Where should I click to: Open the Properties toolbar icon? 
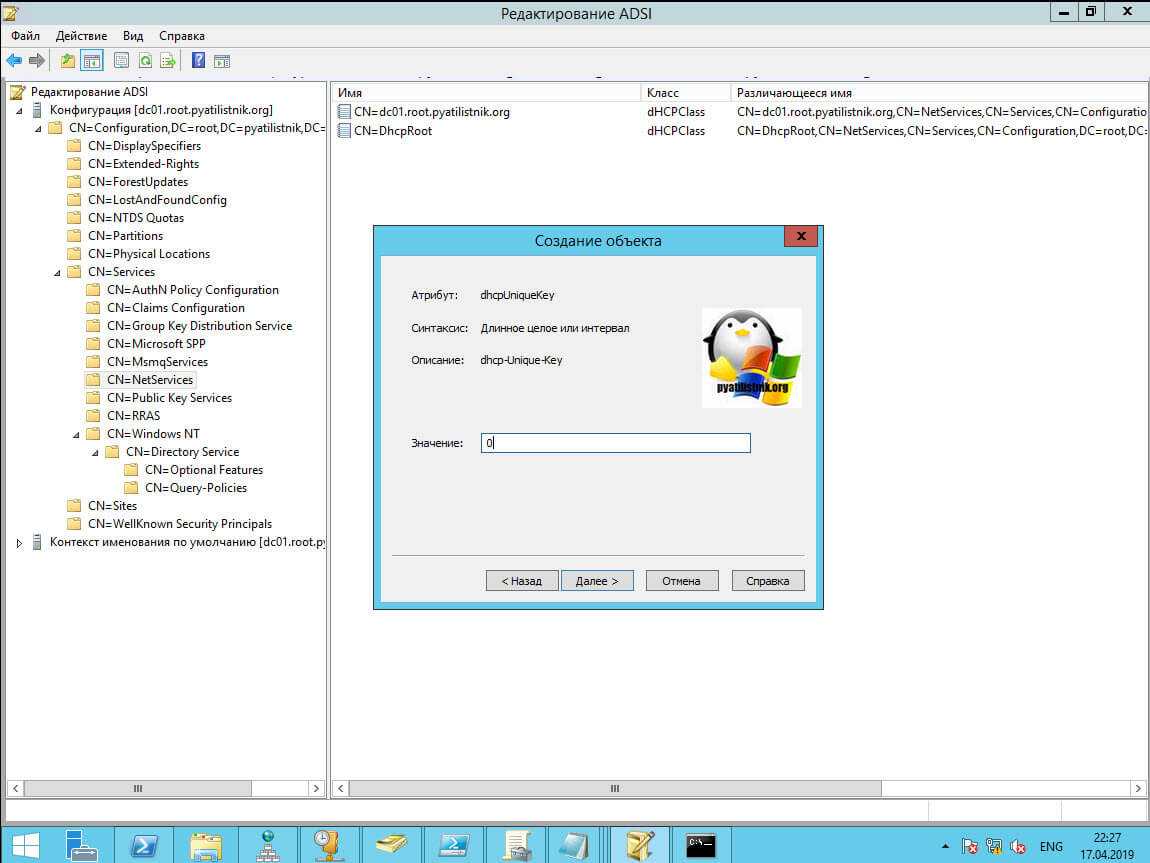point(121,61)
